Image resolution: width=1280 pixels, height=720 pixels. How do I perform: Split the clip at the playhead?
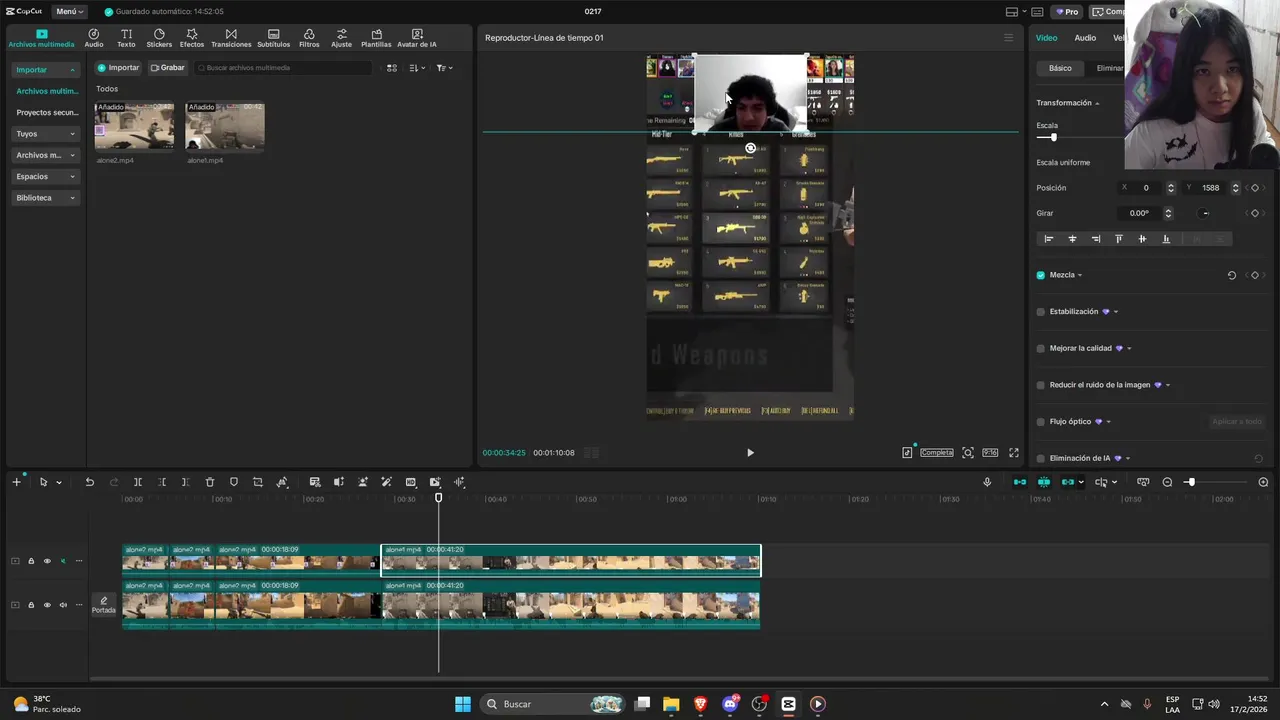(x=138, y=482)
